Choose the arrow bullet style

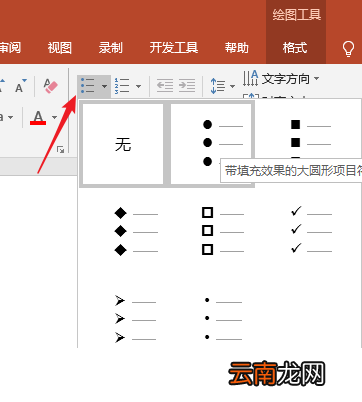[135, 319]
